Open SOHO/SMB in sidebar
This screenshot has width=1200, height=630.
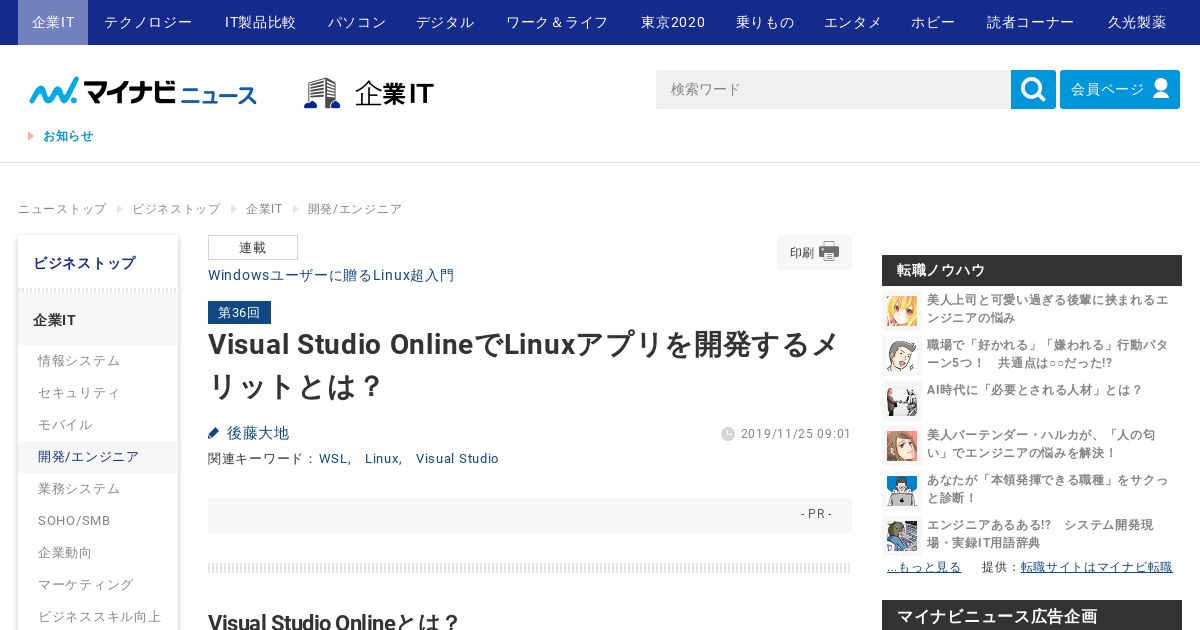98,521
